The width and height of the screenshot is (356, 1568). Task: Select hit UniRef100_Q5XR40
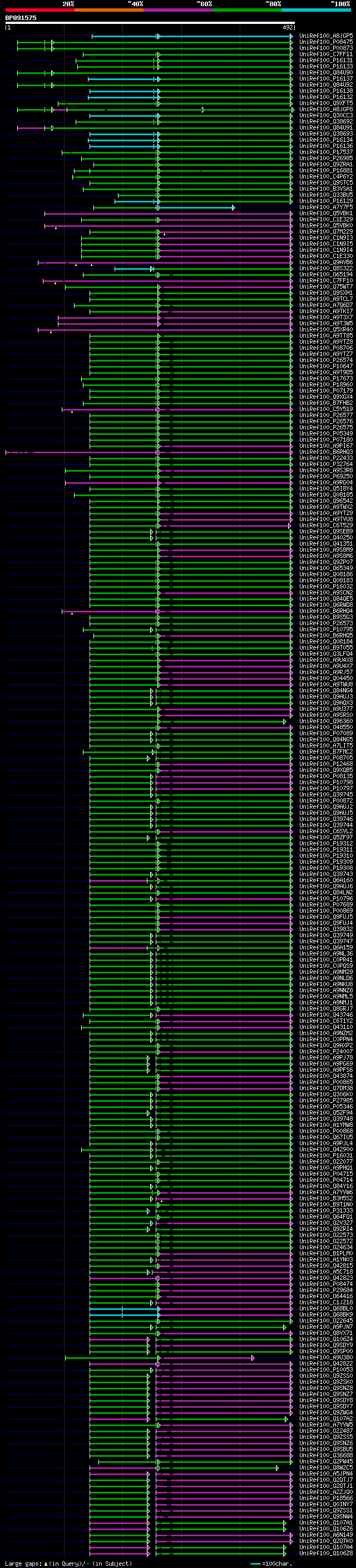coord(325,330)
